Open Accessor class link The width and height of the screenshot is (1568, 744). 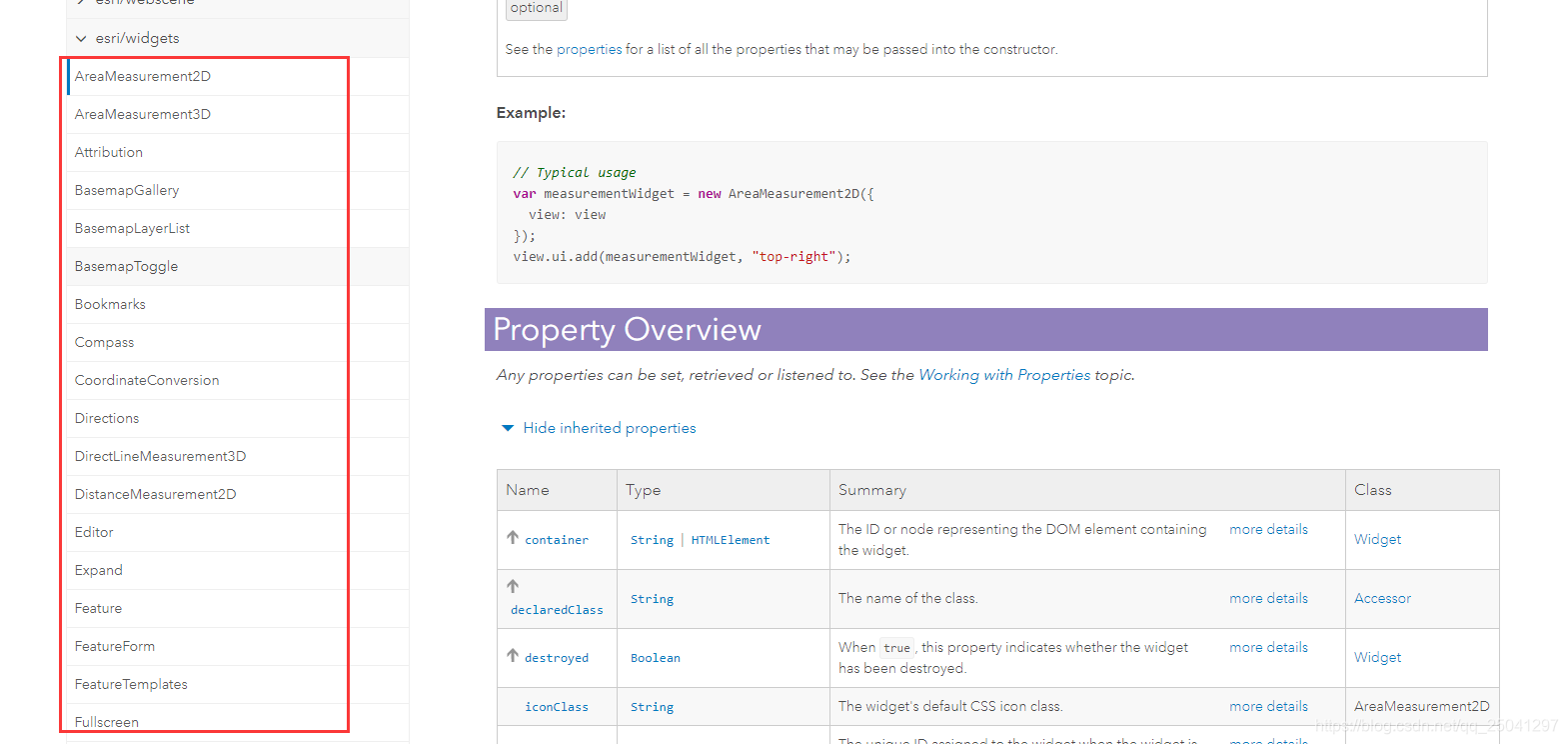tap(1382, 599)
